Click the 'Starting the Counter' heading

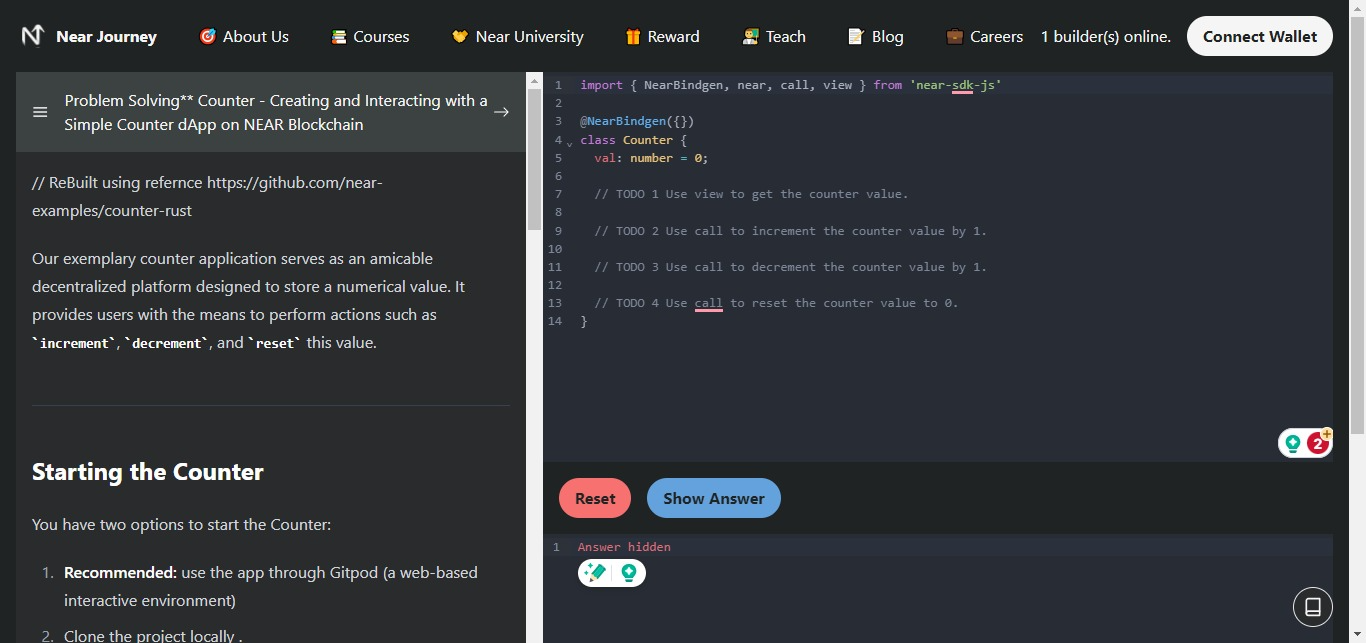click(148, 472)
